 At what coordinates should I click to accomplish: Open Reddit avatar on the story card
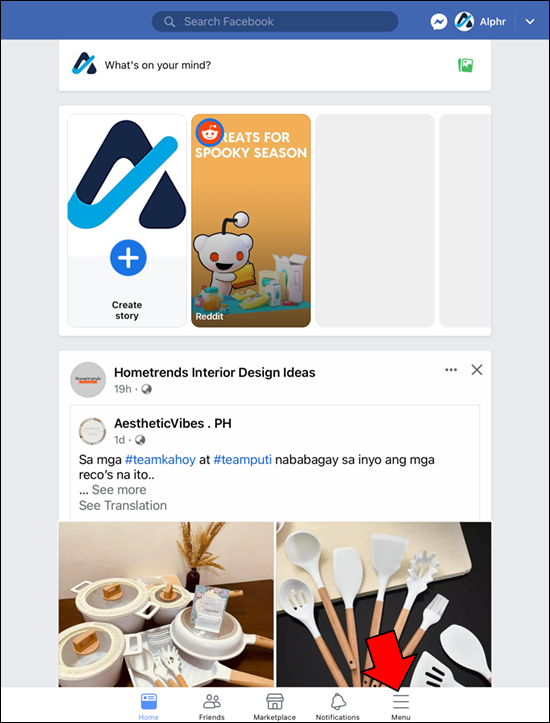(x=210, y=133)
